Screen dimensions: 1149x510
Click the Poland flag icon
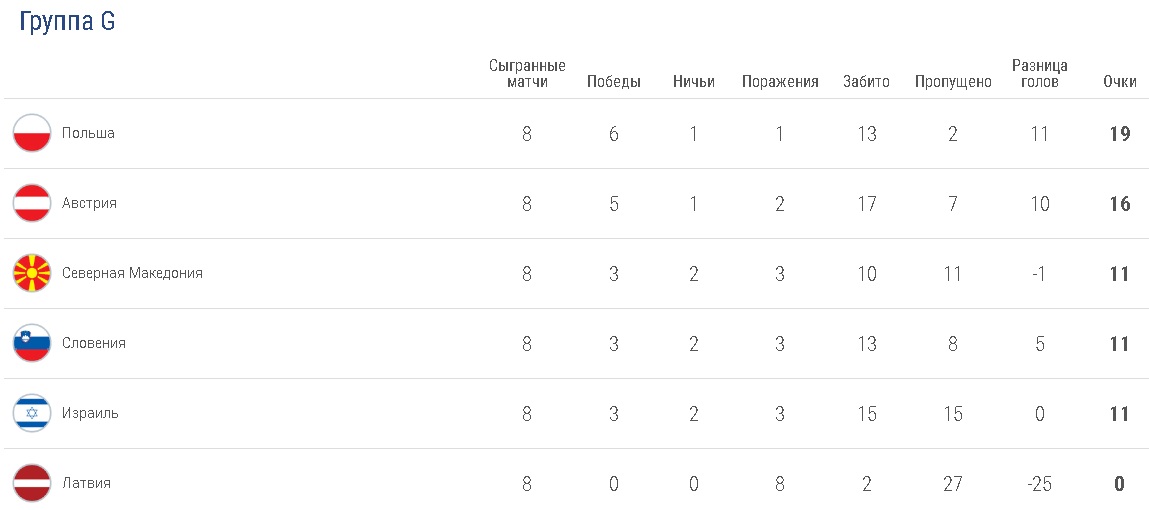[32, 133]
